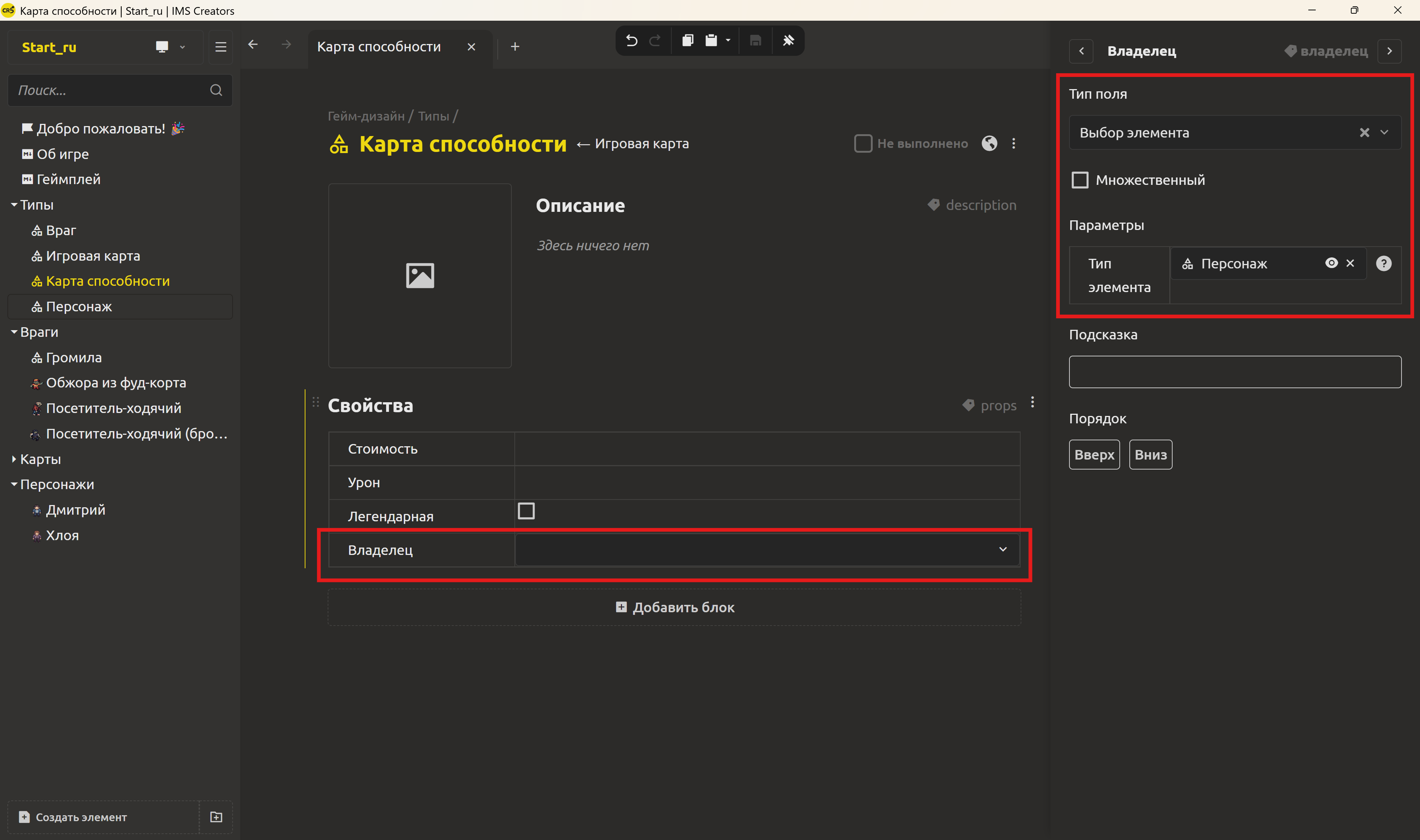Screen dimensions: 1420x840
Task: Open the hamburger menu beside Start_ru
Action: tap(221, 47)
